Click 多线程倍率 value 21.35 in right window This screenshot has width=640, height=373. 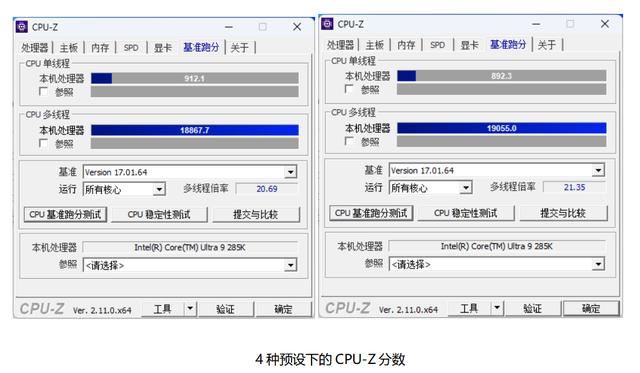pyautogui.click(x=574, y=187)
